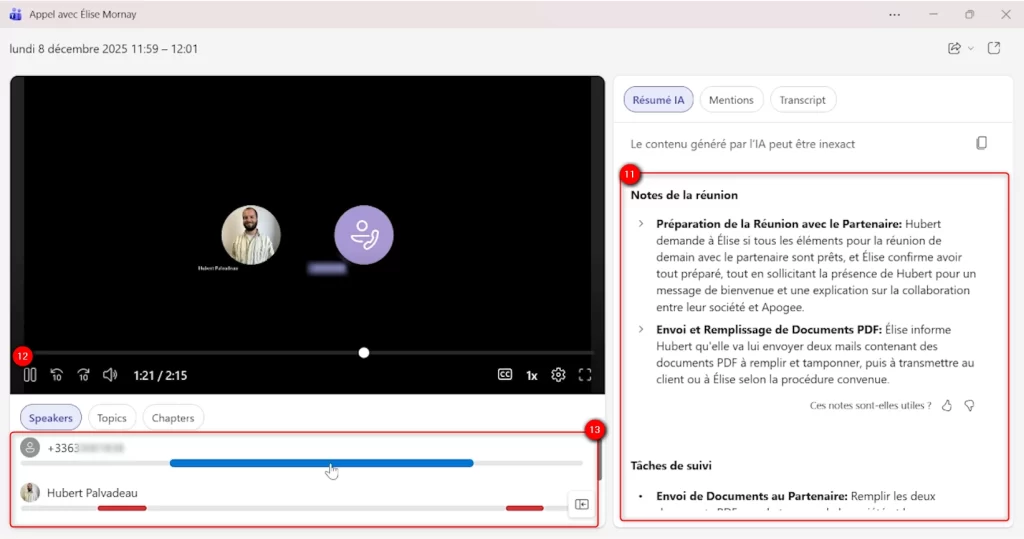Skip forward 10 seconds in recording

pyautogui.click(x=84, y=375)
